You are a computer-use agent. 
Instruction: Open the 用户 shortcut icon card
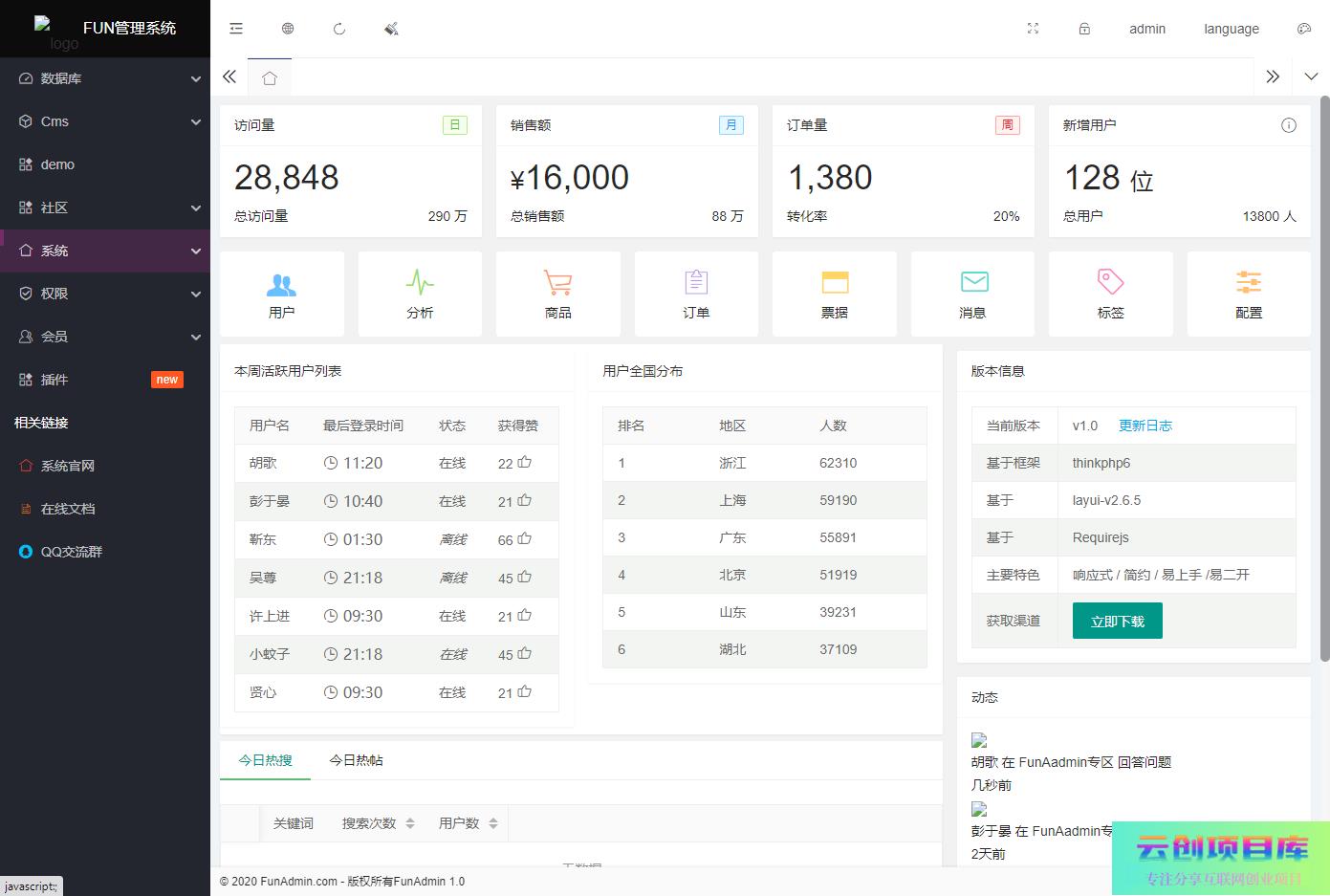pyautogui.click(x=281, y=294)
